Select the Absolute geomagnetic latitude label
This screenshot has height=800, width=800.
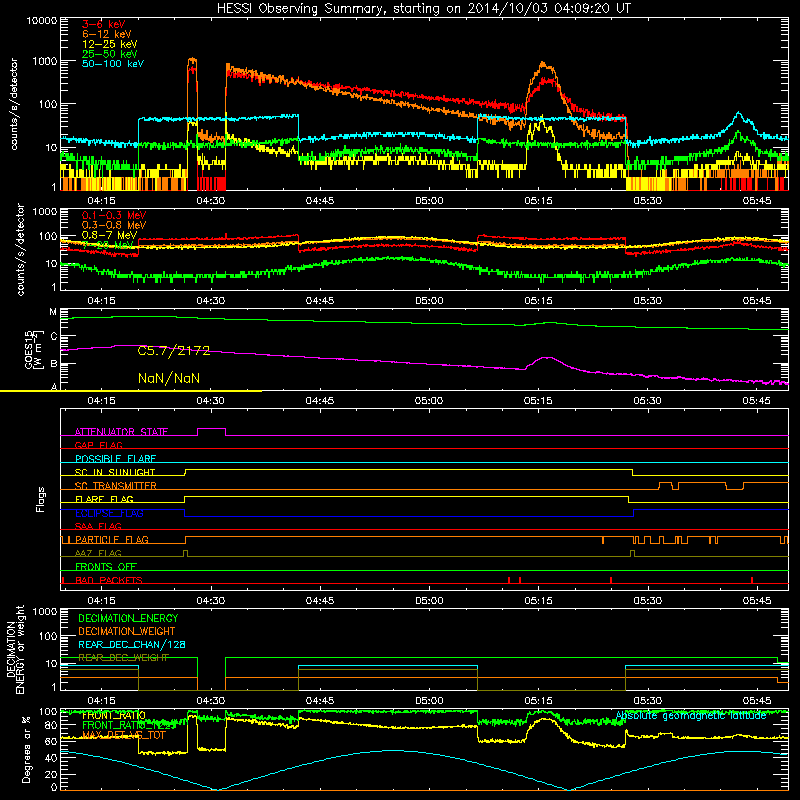[691, 716]
